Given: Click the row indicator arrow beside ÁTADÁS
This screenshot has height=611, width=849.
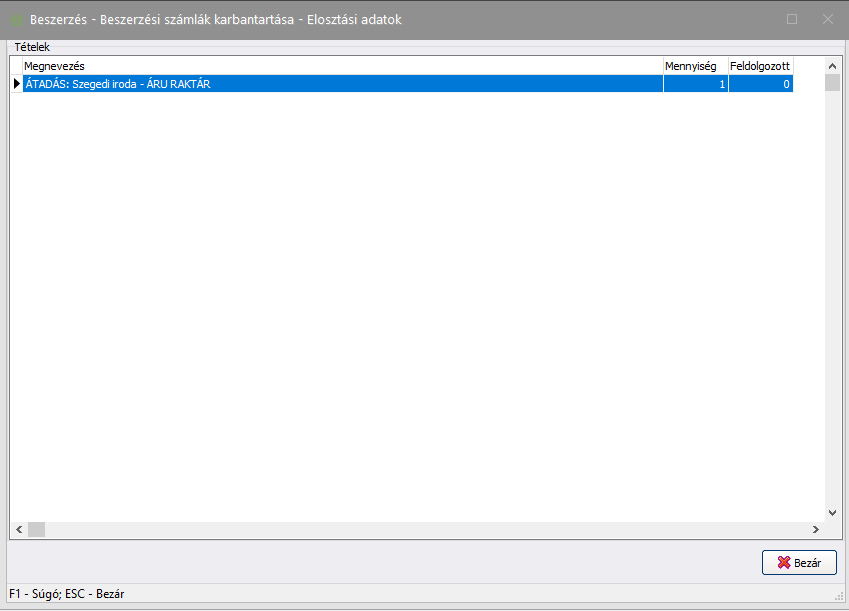Looking at the screenshot, I should click(x=16, y=85).
